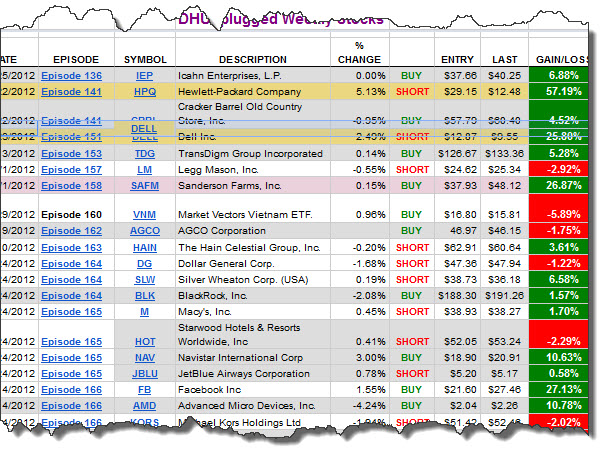Viewport: 605px width, 461px height.
Task: Select the SHORT cell in Hewlett-Packard row
Action: coord(412,92)
